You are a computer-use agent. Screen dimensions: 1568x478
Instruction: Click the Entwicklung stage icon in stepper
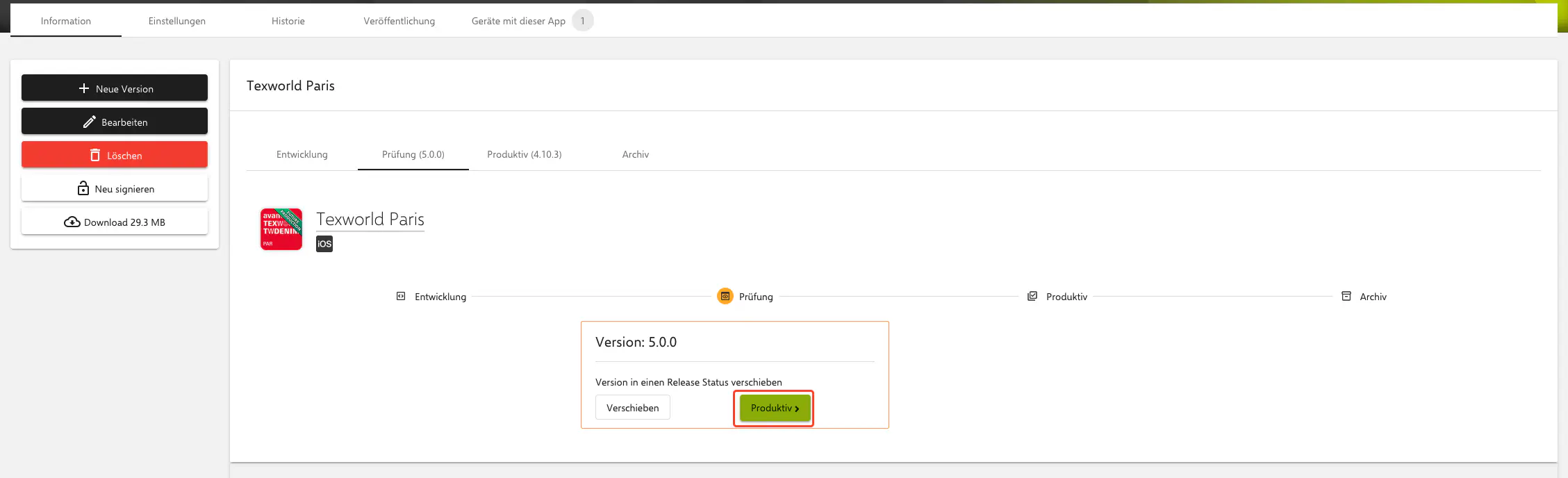[x=401, y=296]
